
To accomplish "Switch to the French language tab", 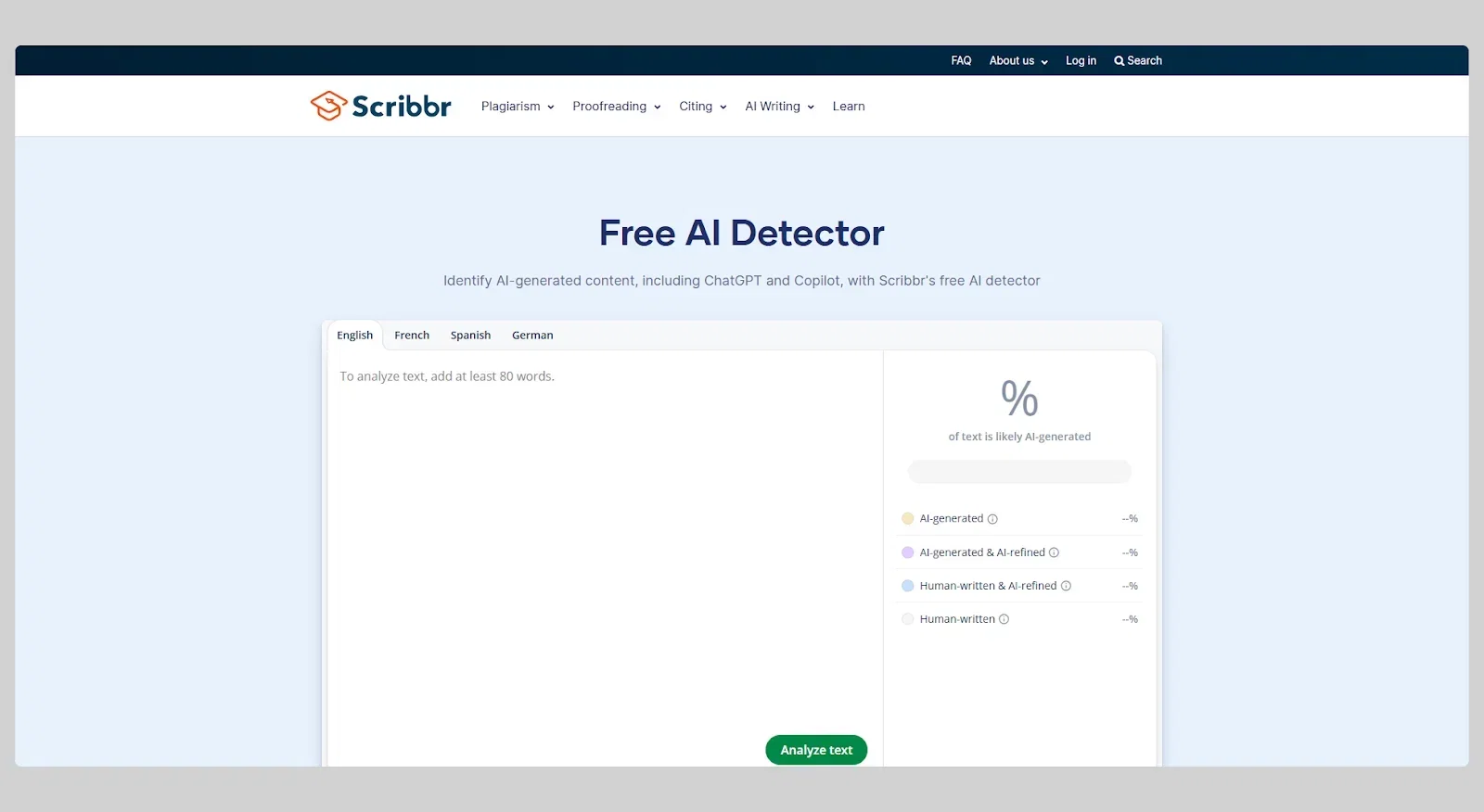I will 412,336.
